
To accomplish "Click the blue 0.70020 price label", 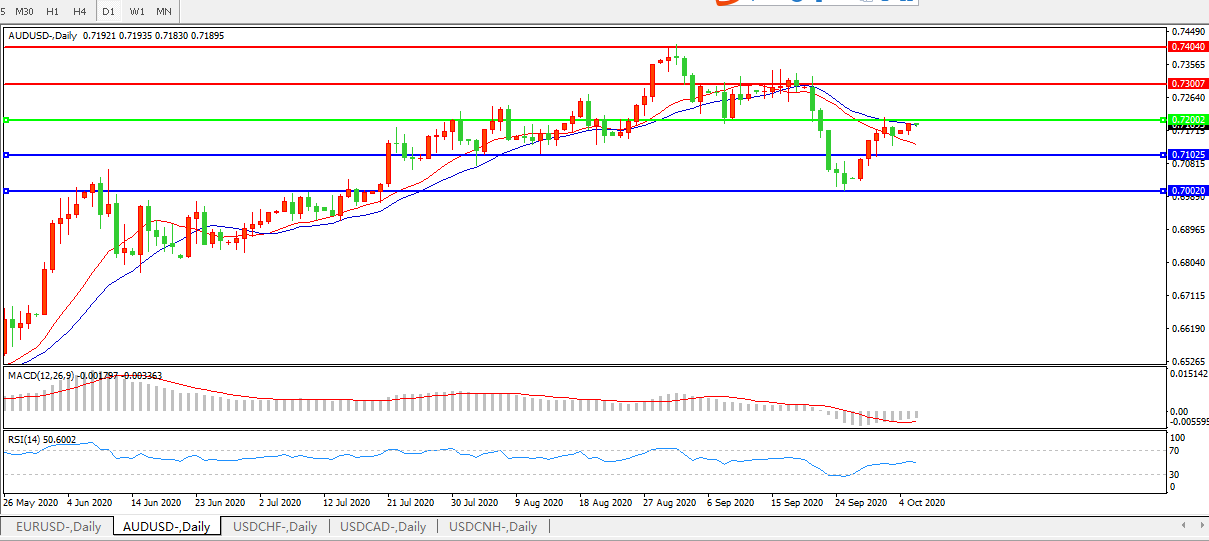I will tap(1187, 190).
